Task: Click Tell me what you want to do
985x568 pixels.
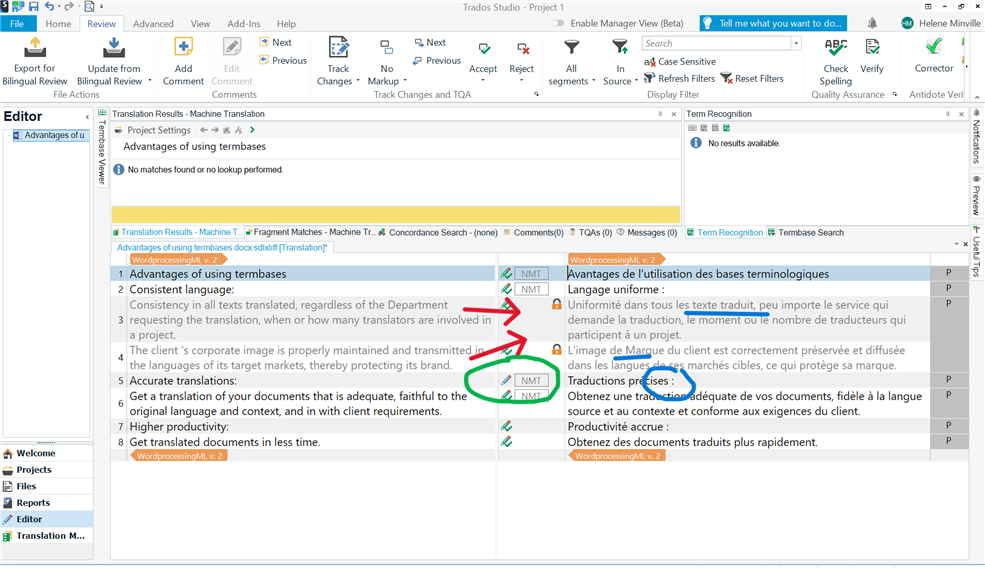Action: [773, 23]
